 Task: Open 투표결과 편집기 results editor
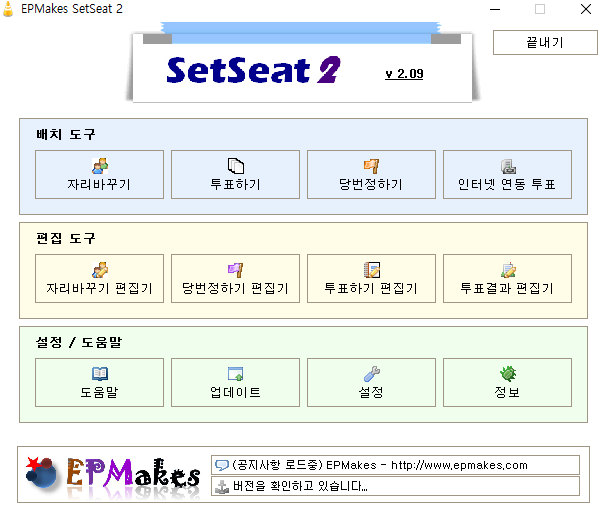(507, 278)
